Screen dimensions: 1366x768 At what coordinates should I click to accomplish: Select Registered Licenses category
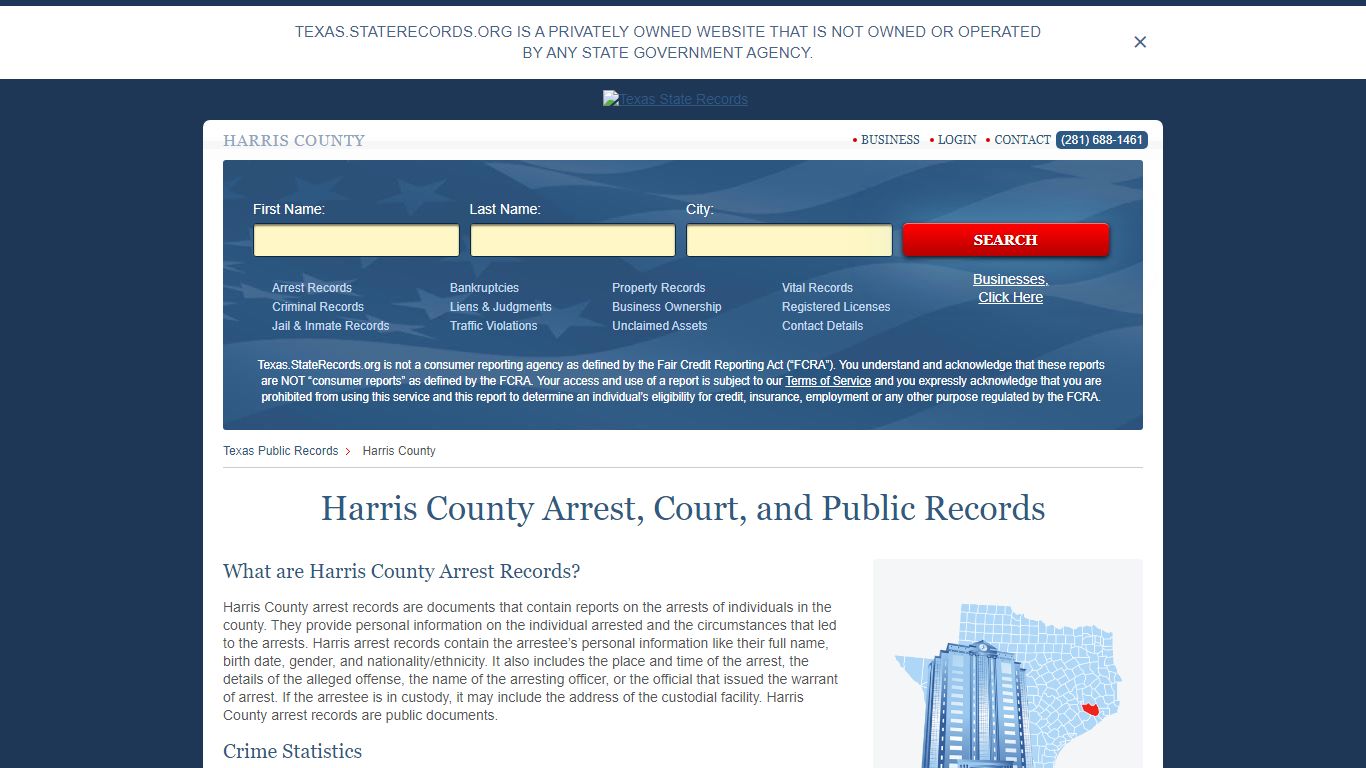836,307
